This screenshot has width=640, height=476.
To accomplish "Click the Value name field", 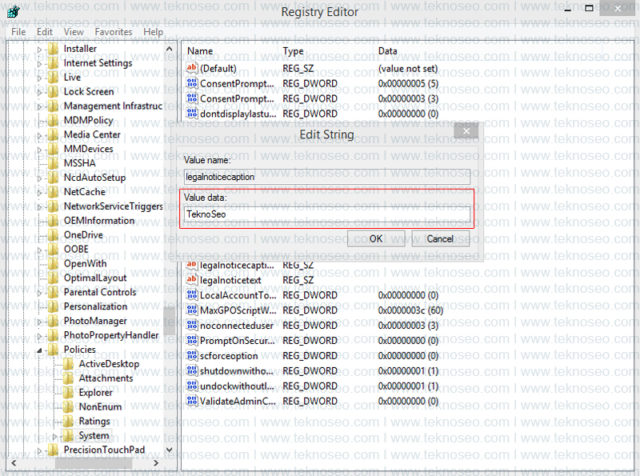I will tap(327, 177).
